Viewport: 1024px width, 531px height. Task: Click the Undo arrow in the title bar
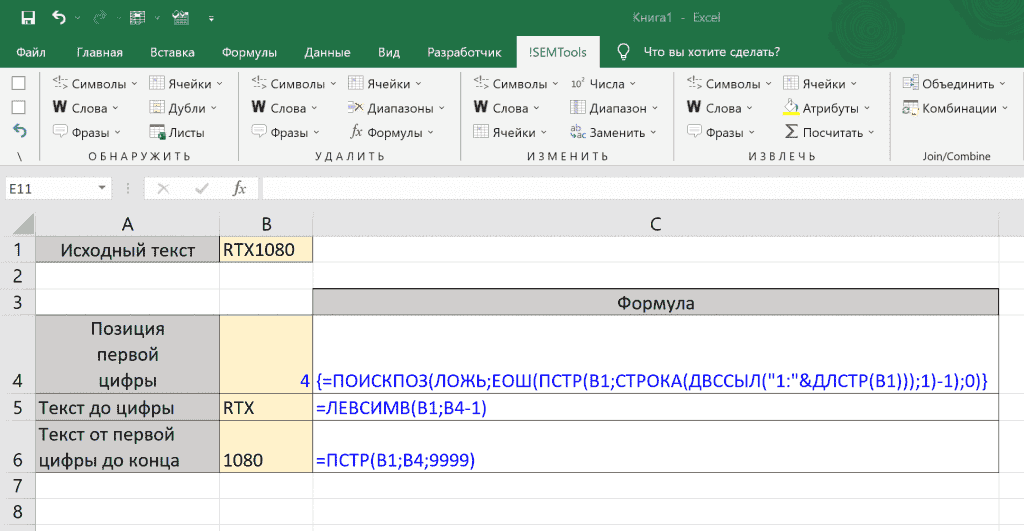click(58, 17)
